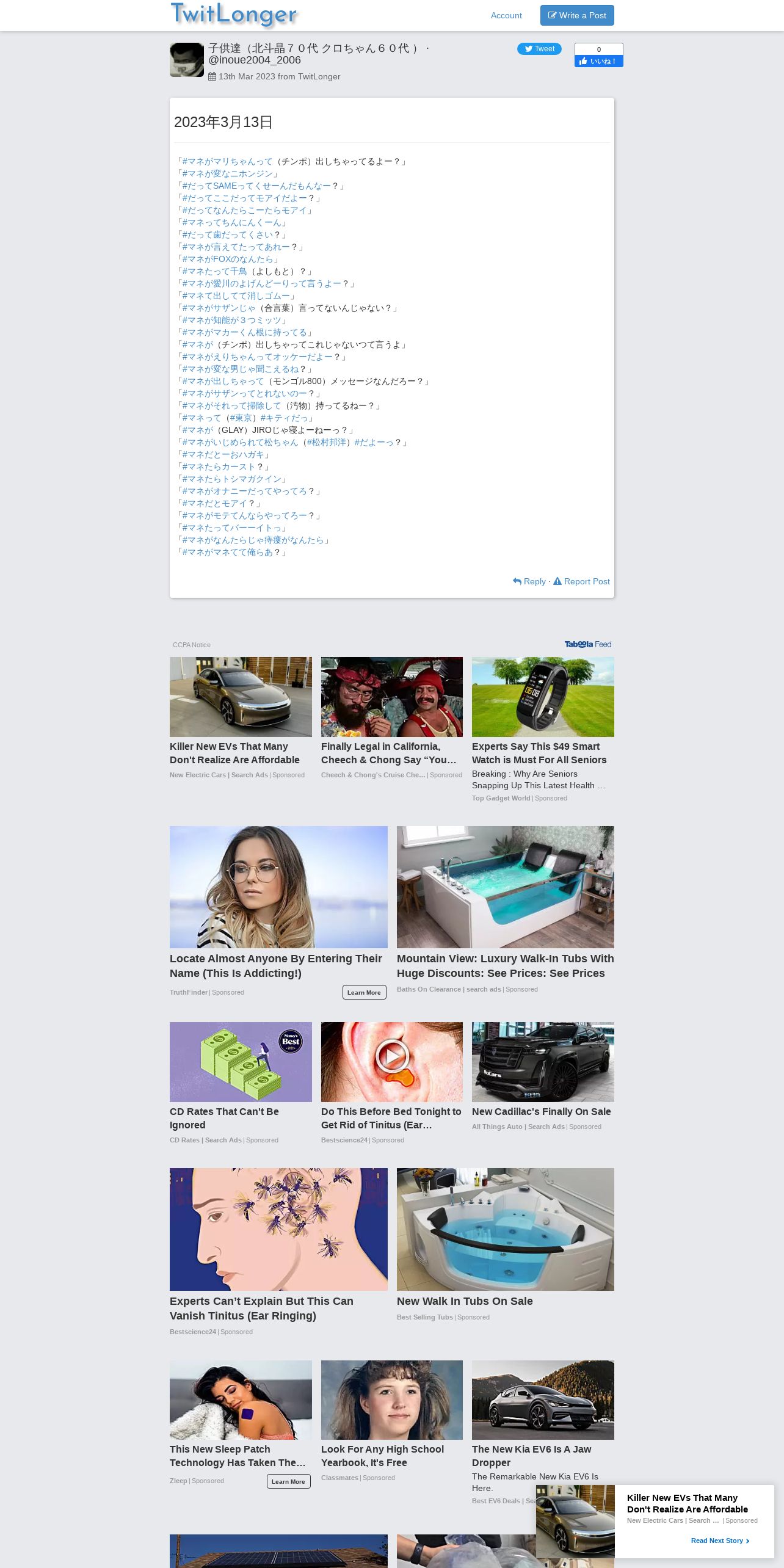Open Cheech & Chong ad image

coord(392,697)
